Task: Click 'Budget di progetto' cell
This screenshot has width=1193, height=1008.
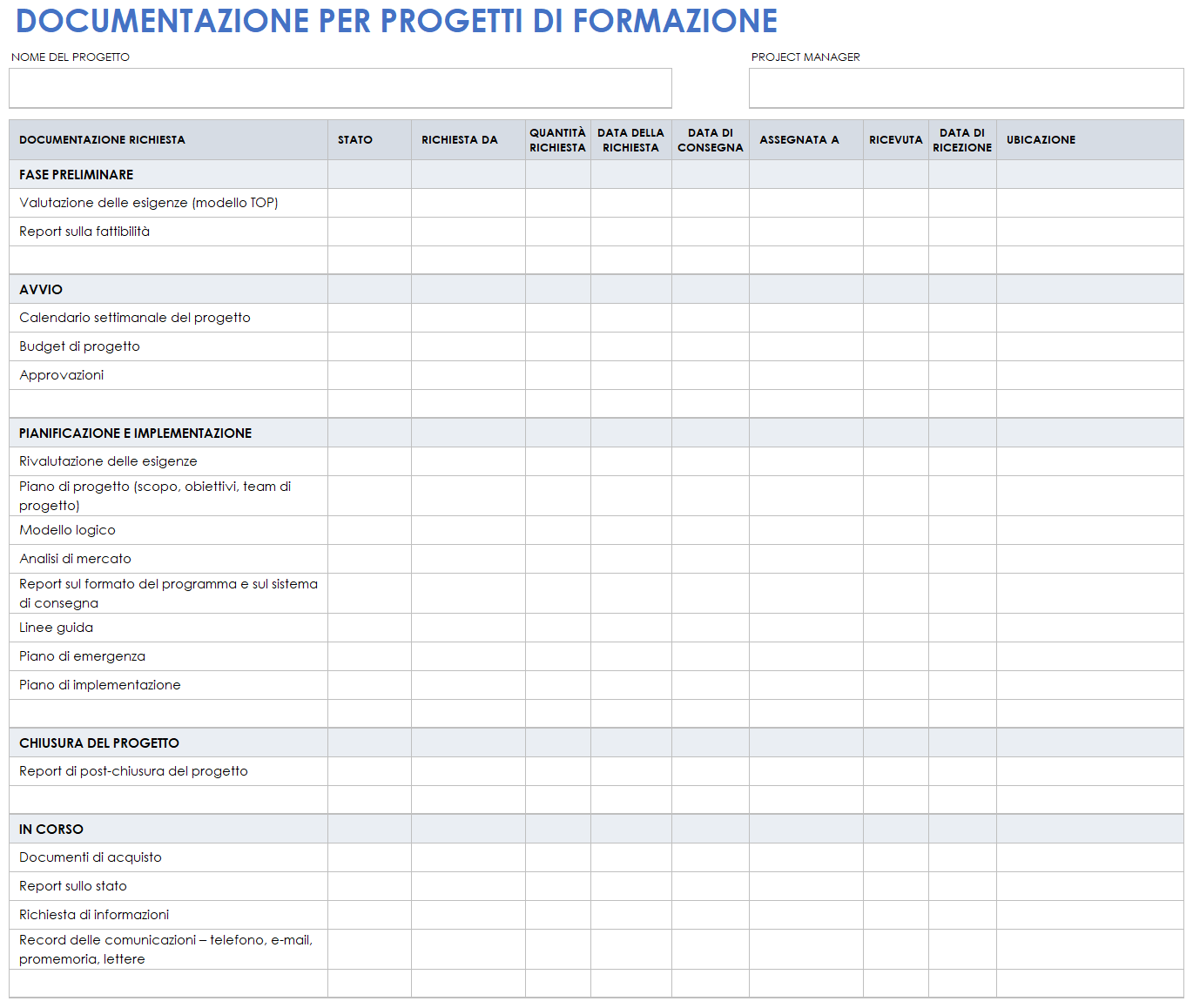Action: pos(169,346)
